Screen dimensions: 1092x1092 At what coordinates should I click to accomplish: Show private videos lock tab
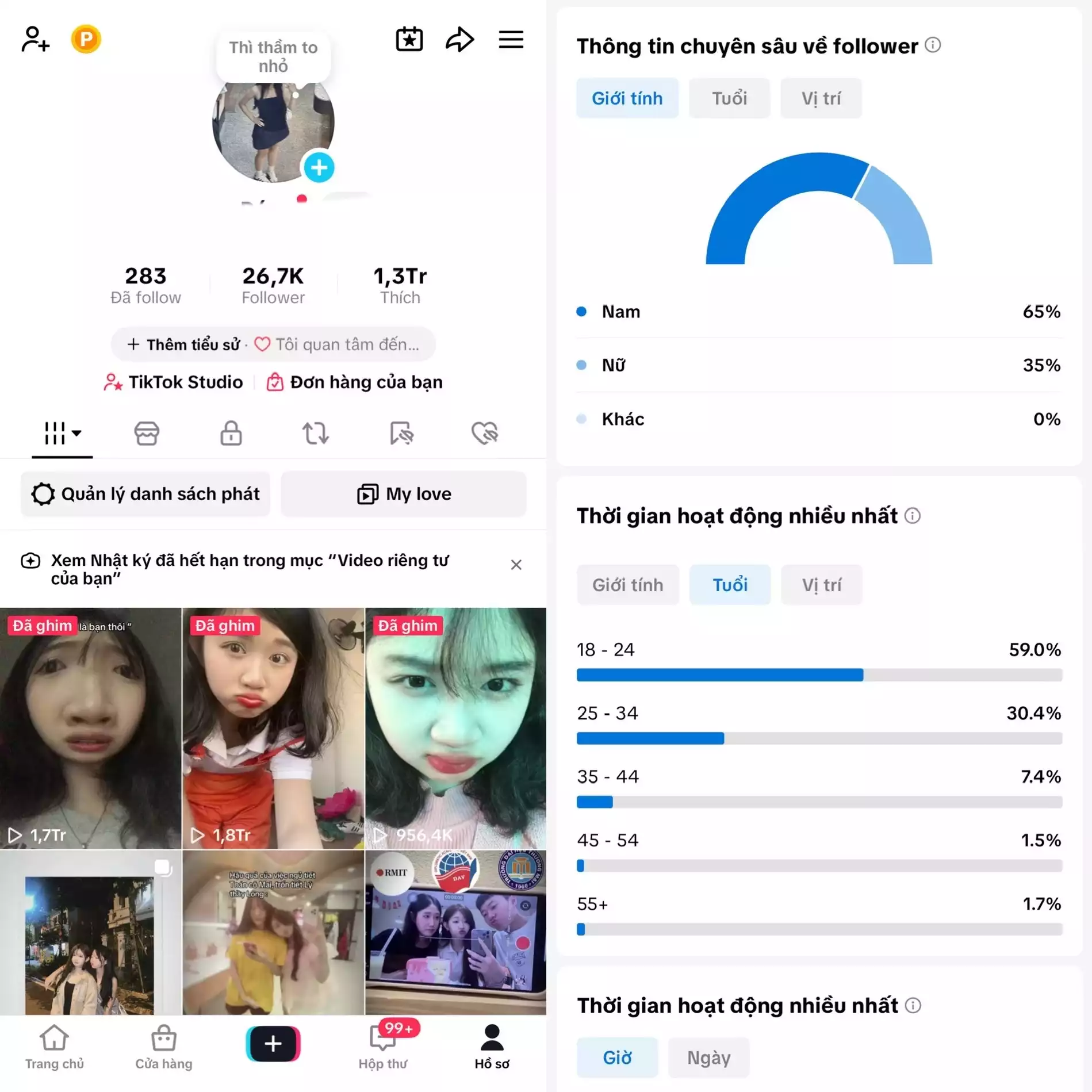(x=231, y=433)
